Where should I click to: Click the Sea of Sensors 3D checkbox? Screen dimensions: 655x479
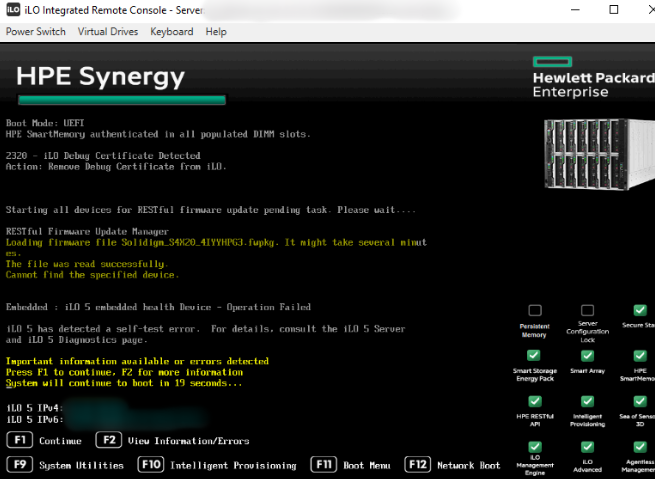click(x=640, y=401)
